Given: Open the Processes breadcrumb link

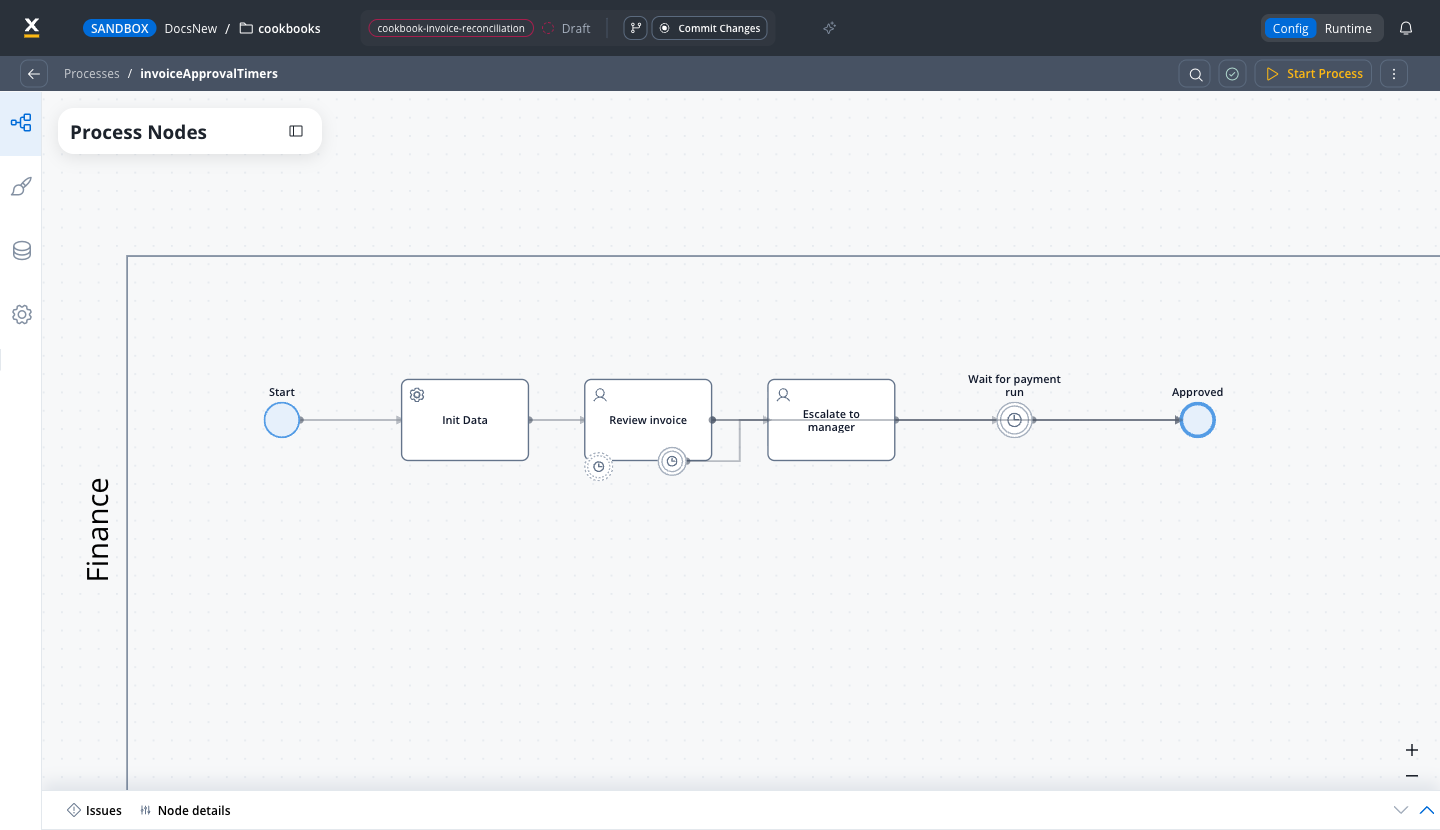Looking at the screenshot, I should point(92,74).
